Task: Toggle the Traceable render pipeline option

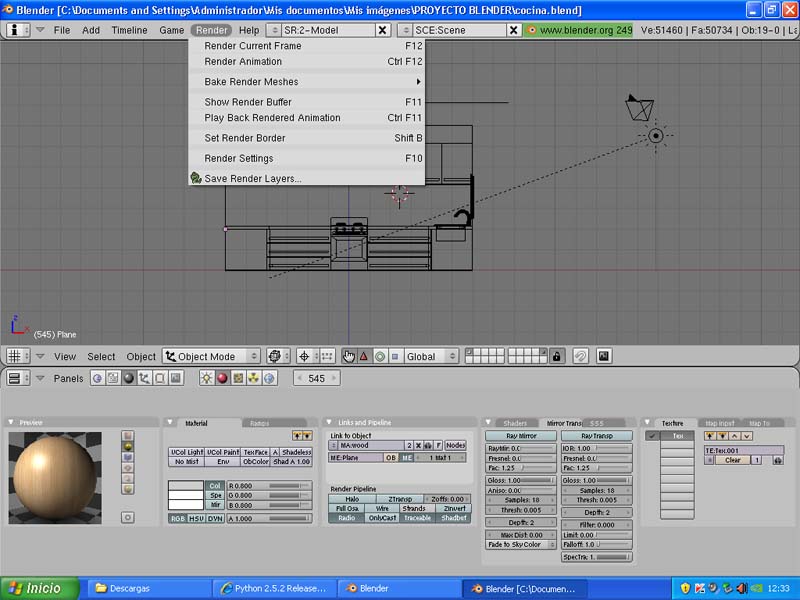Action: click(x=417, y=518)
